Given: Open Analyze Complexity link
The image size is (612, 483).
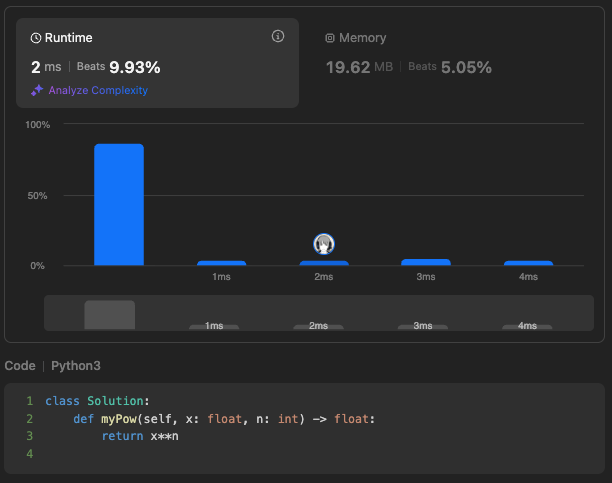Looking at the screenshot, I should (x=98, y=90).
